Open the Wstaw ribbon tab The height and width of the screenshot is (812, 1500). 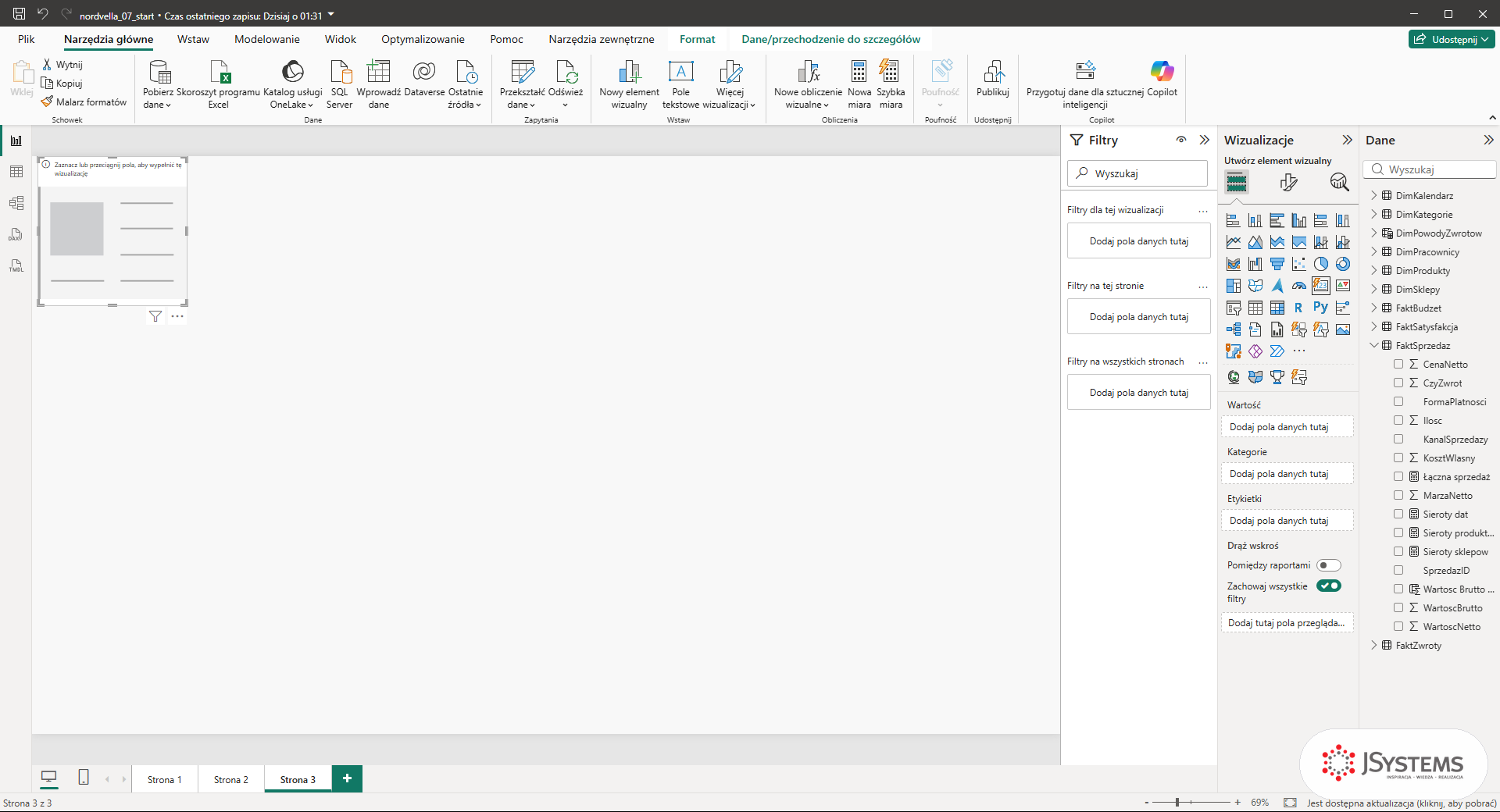pos(193,39)
